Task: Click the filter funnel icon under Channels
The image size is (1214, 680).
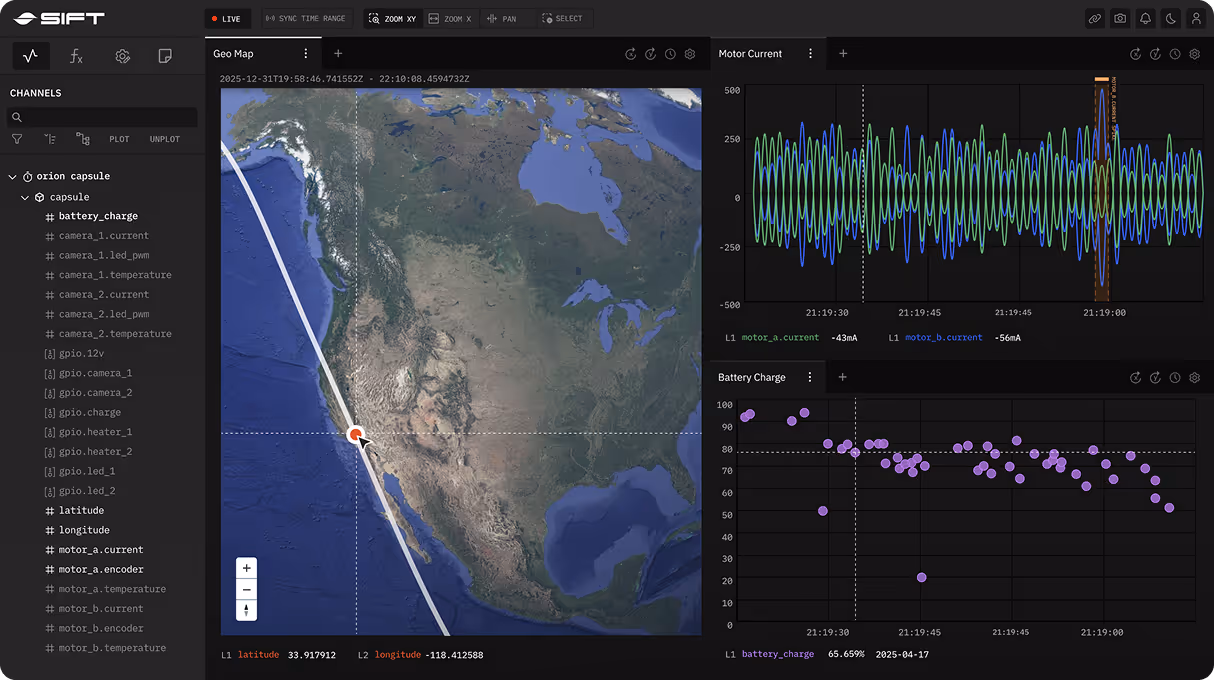Action: coord(17,139)
